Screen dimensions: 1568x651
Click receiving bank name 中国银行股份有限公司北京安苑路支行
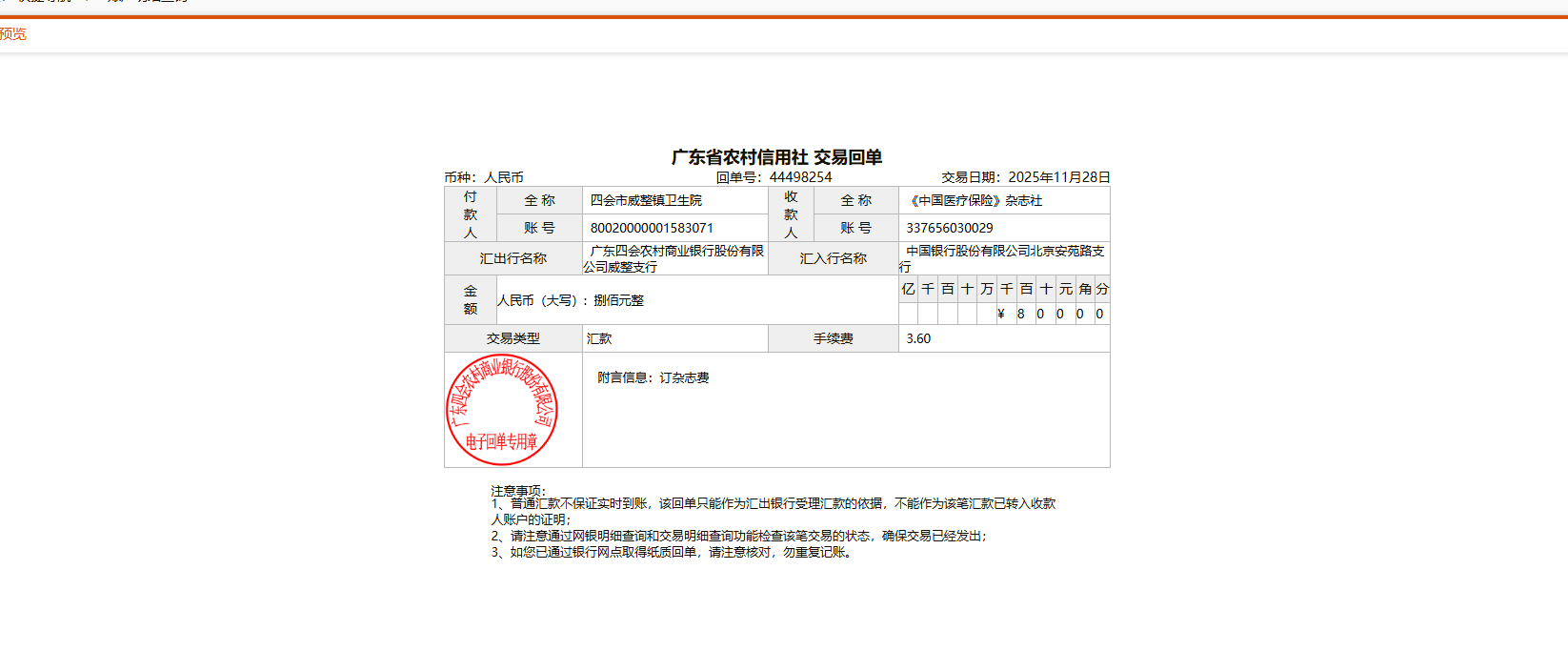[x=1003, y=252]
